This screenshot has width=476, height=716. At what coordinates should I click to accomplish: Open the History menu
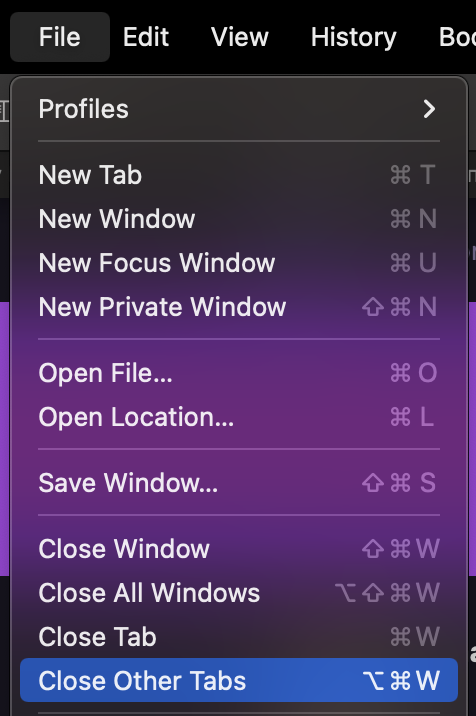tap(354, 37)
